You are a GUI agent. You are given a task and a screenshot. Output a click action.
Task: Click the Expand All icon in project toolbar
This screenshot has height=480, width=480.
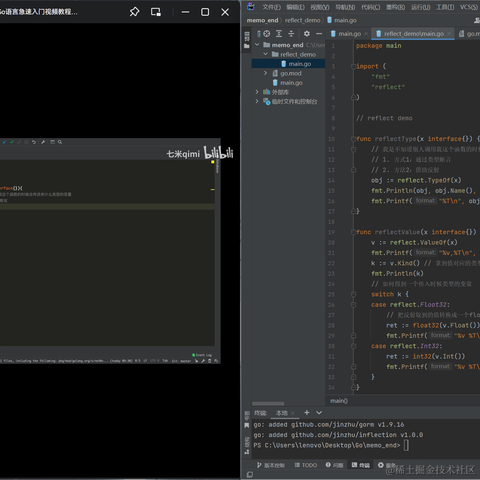click(x=279, y=34)
